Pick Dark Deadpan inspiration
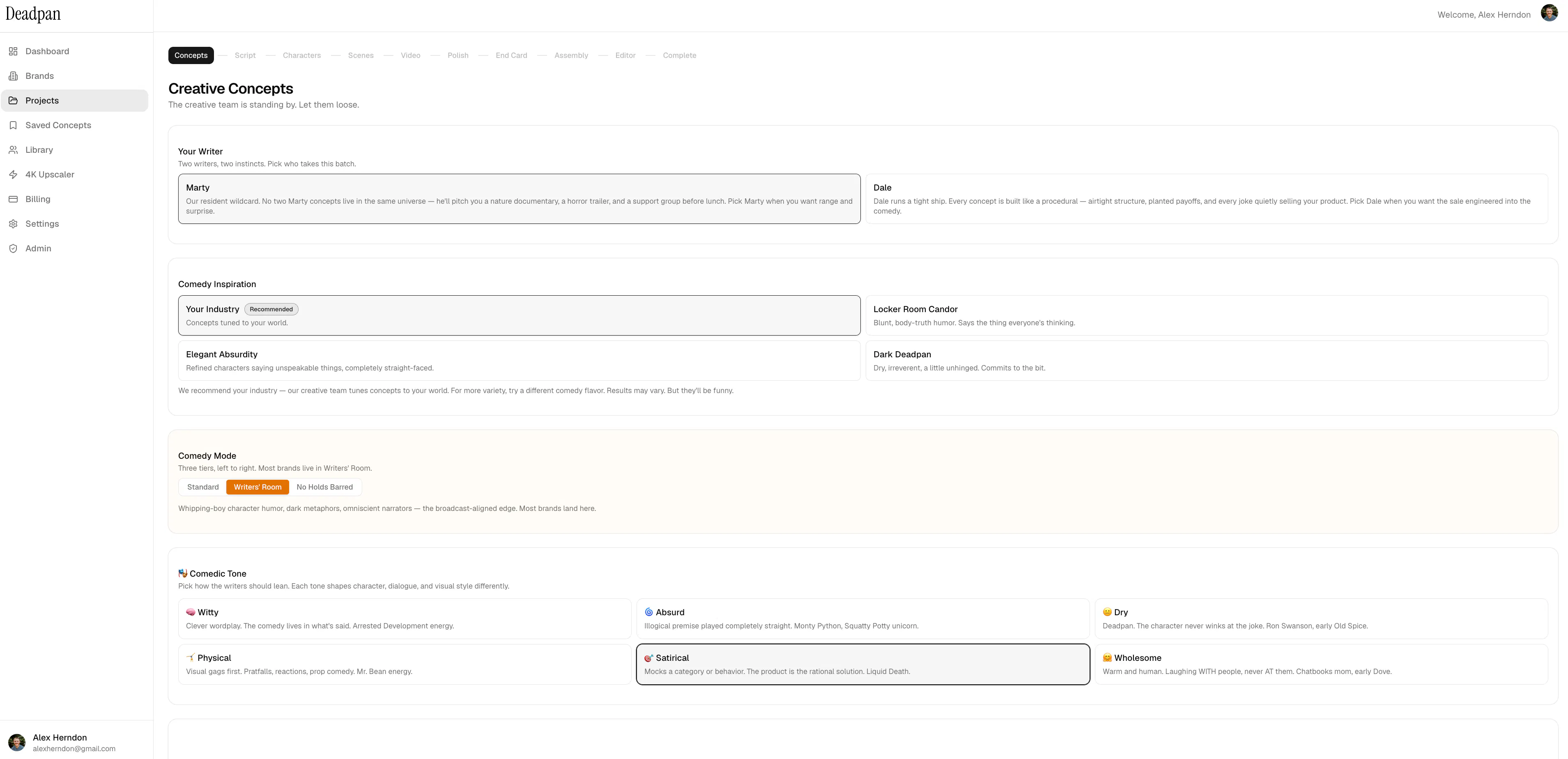1568x759 pixels. tap(1207, 361)
